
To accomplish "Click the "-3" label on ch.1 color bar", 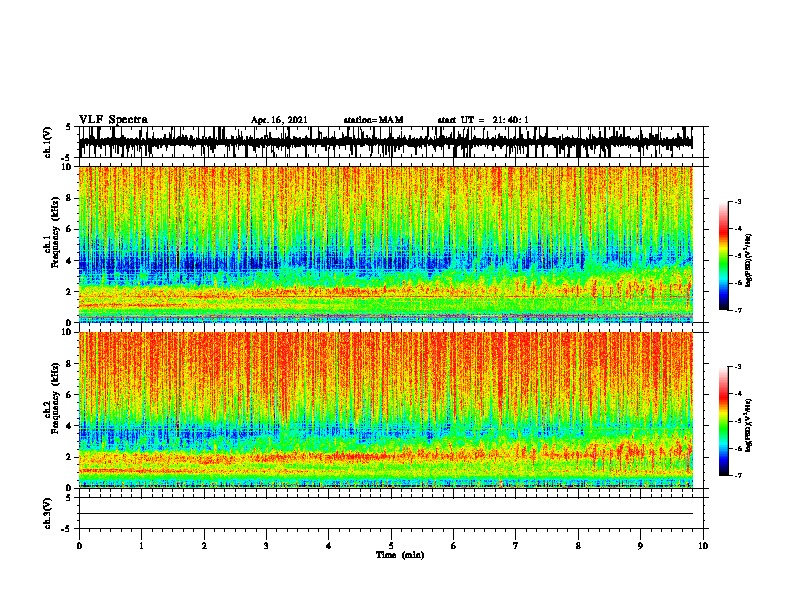I will (737, 202).
